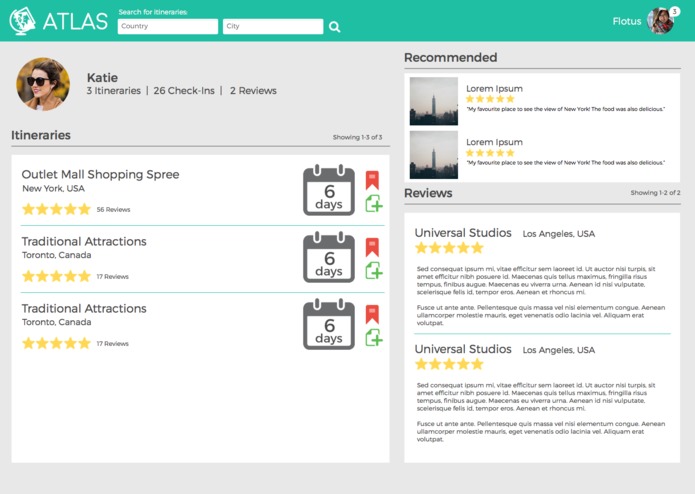Click New York, USA location text
Screen dimensions: 695x494
(x=54, y=188)
